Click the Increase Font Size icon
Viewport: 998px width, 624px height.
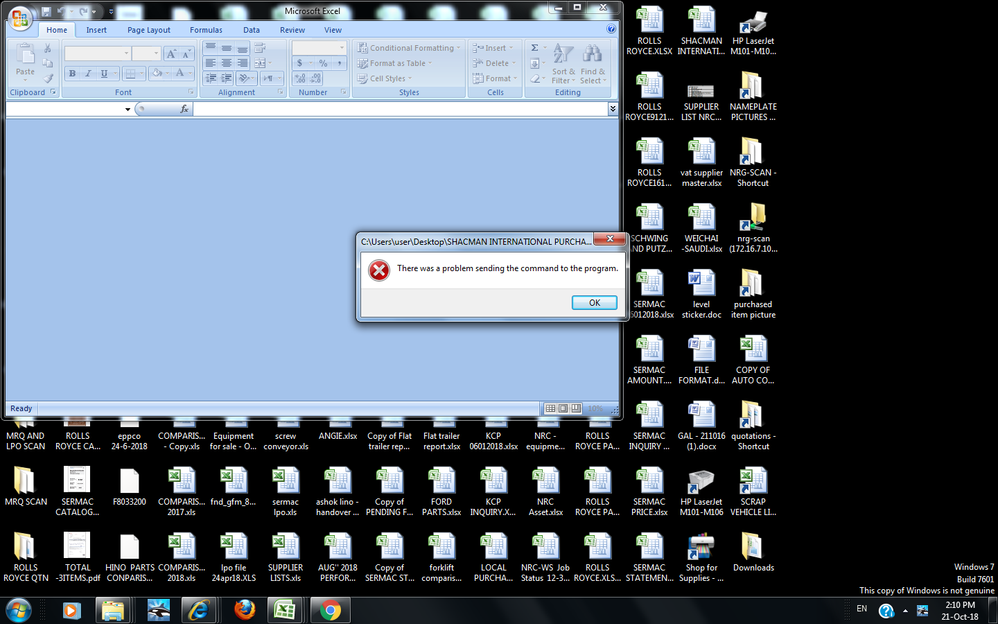(171, 53)
